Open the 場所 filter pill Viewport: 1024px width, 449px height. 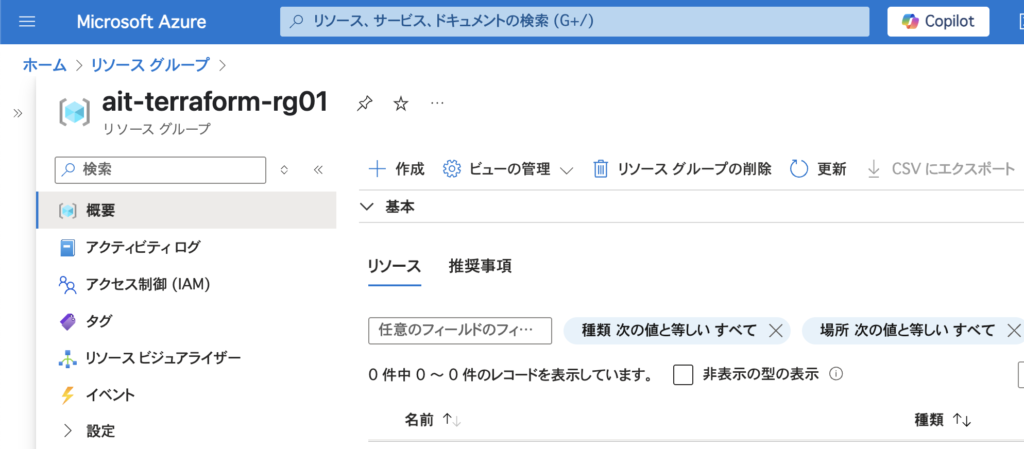(x=907, y=330)
